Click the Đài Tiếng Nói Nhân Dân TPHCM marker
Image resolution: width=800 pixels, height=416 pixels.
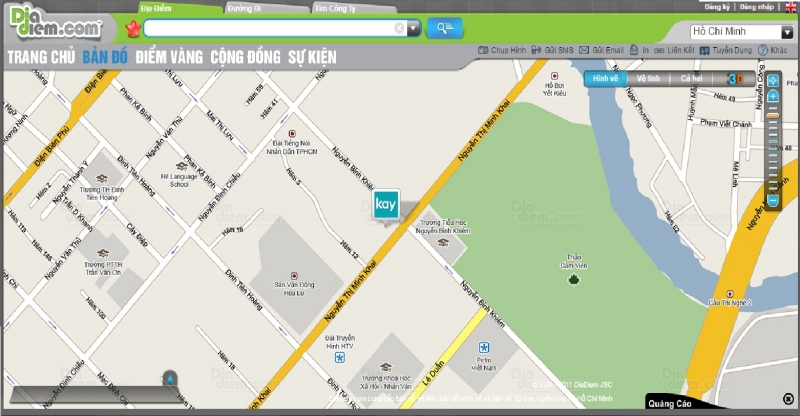292,134
